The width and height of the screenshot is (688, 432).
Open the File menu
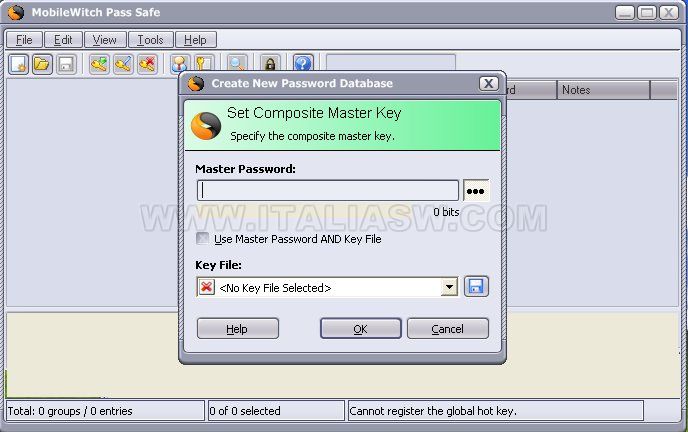click(x=24, y=40)
